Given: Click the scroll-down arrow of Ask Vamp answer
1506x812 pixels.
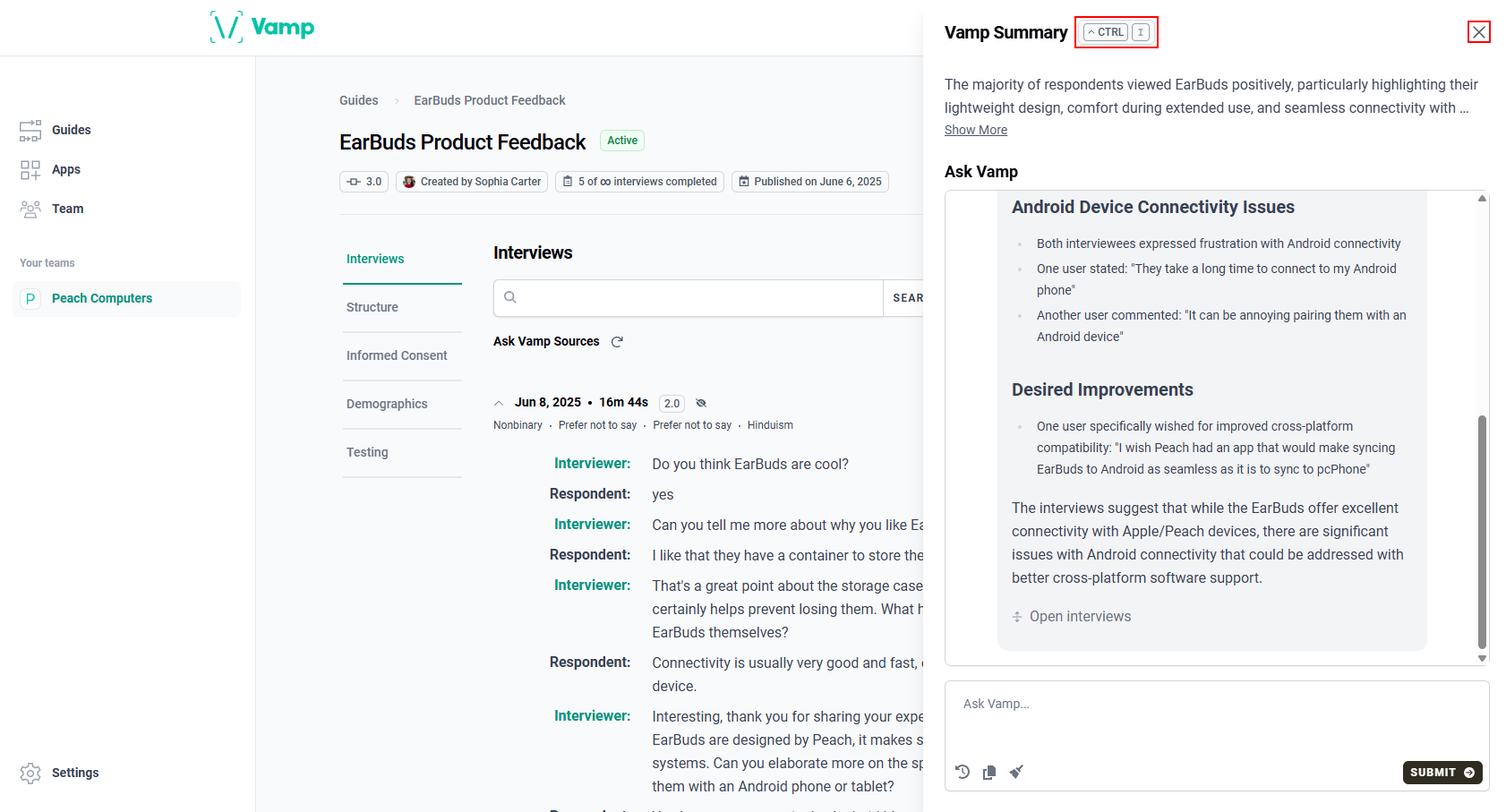Looking at the screenshot, I should (1483, 658).
